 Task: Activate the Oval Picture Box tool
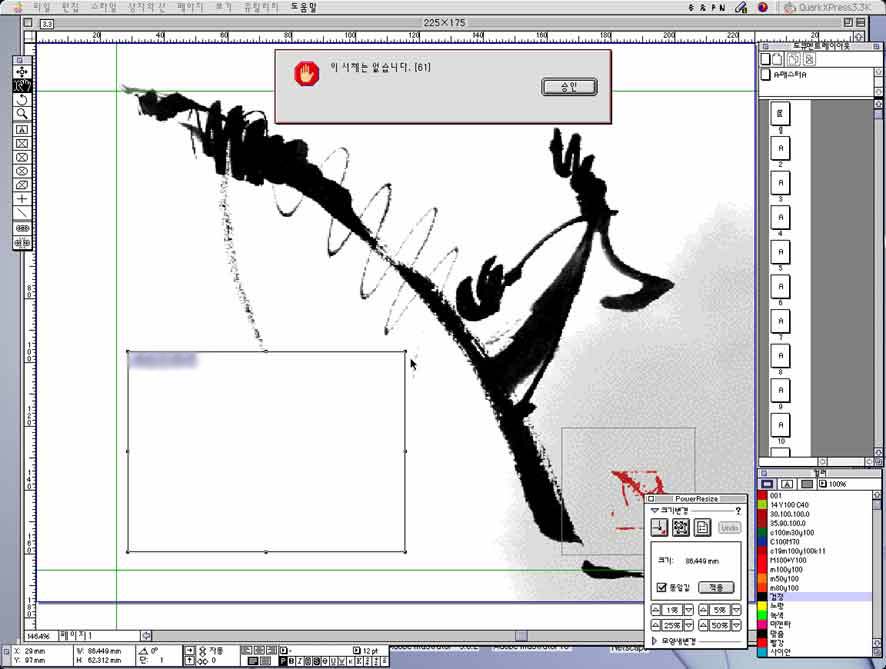(22, 171)
